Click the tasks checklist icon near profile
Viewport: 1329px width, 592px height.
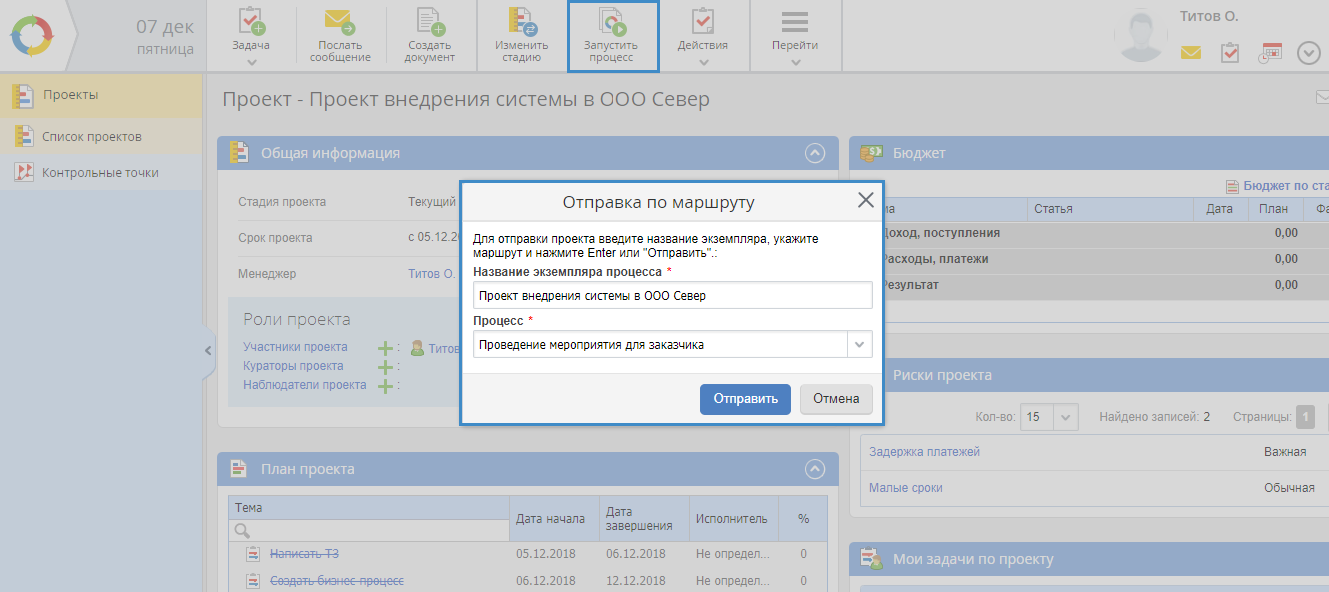pyautogui.click(x=1230, y=53)
